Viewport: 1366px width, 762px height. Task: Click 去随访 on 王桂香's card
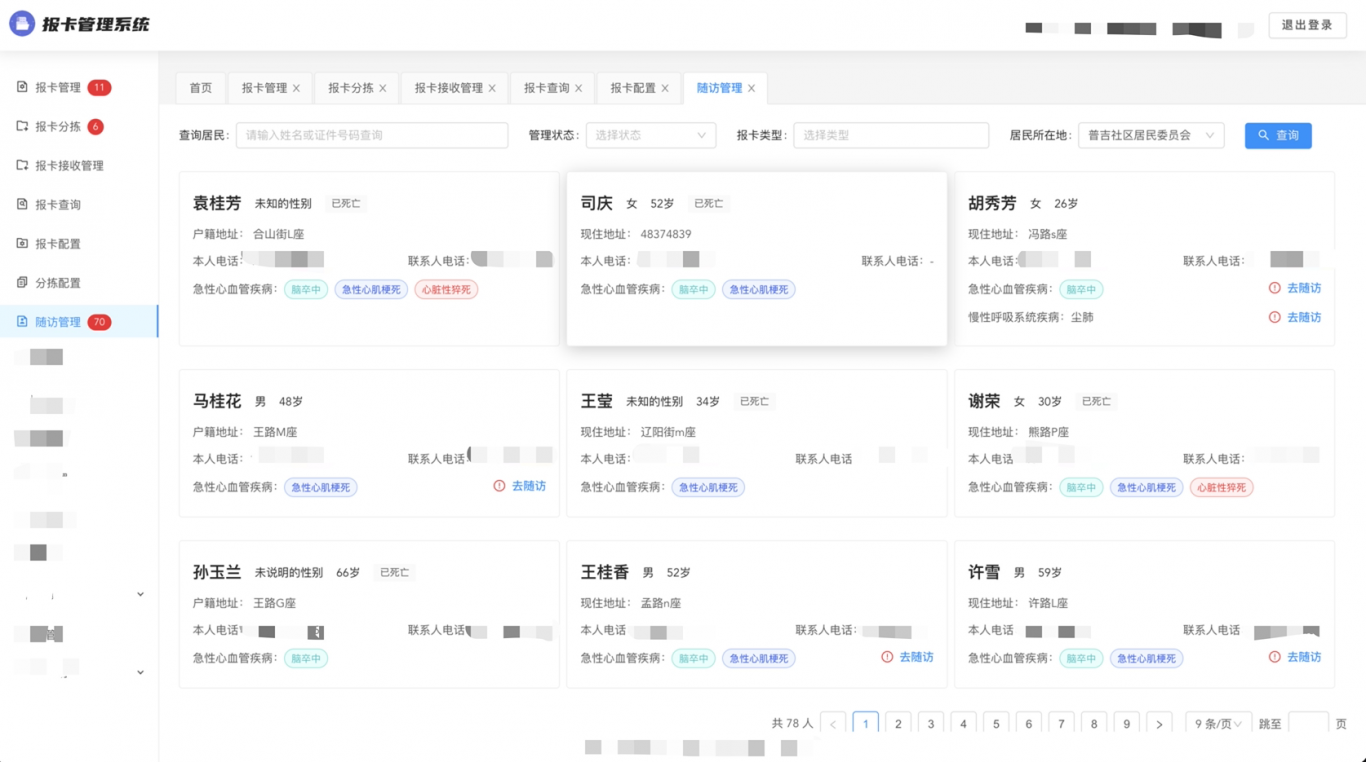coord(916,657)
